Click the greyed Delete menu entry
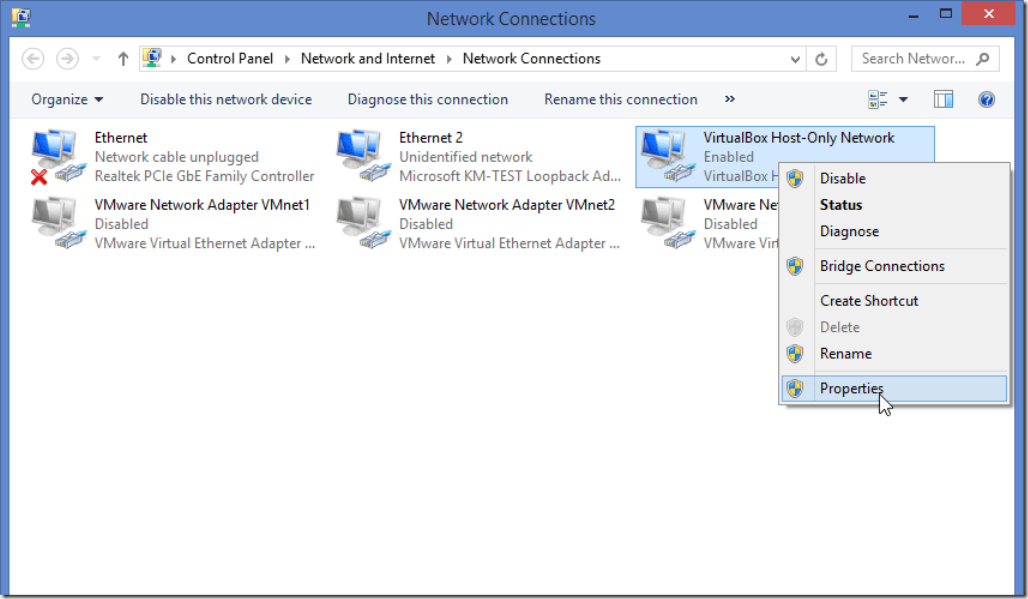This screenshot has width=1028, height=599. pyautogui.click(x=894, y=327)
